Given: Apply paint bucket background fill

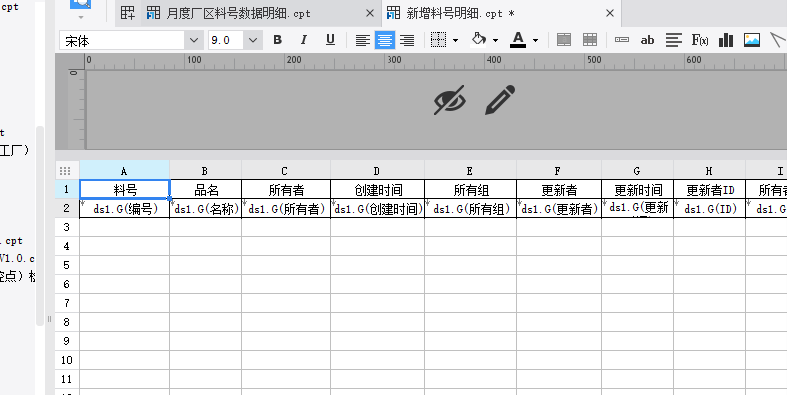Looking at the screenshot, I should pos(479,39).
